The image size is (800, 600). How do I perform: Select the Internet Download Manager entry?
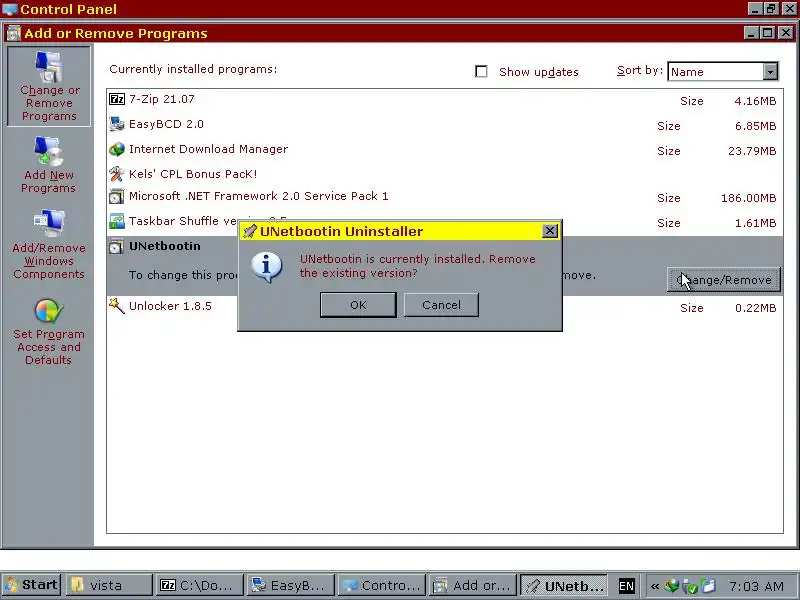[445, 149]
